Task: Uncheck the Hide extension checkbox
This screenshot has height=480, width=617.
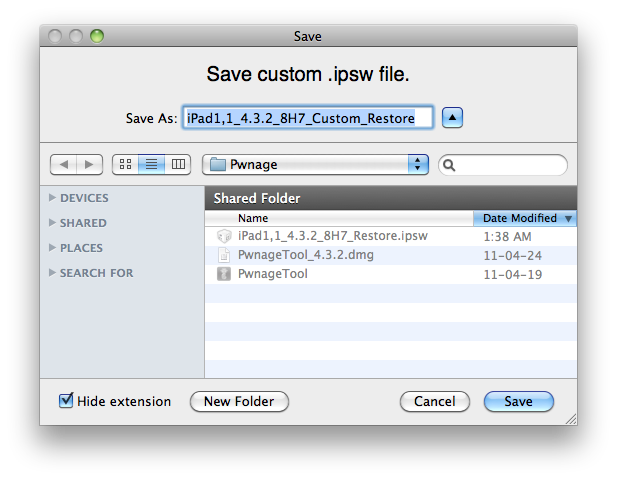Action: pos(67,401)
